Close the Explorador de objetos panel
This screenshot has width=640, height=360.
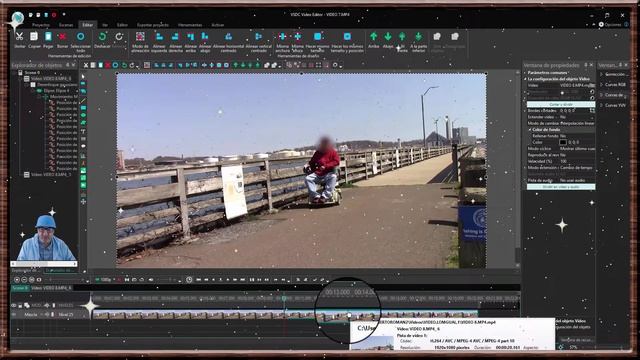tap(73, 65)
